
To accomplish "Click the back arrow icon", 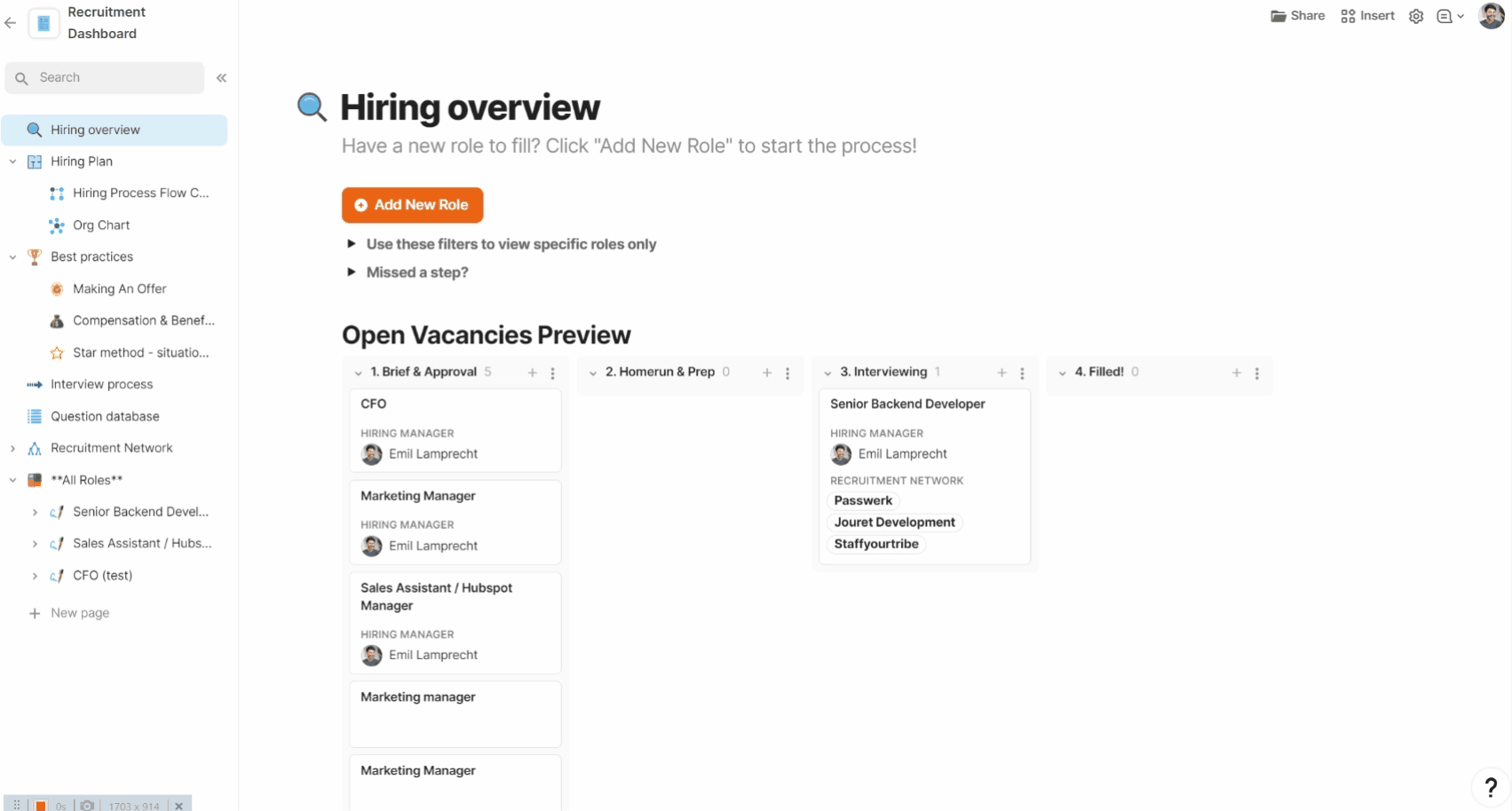I will (11, 23).
